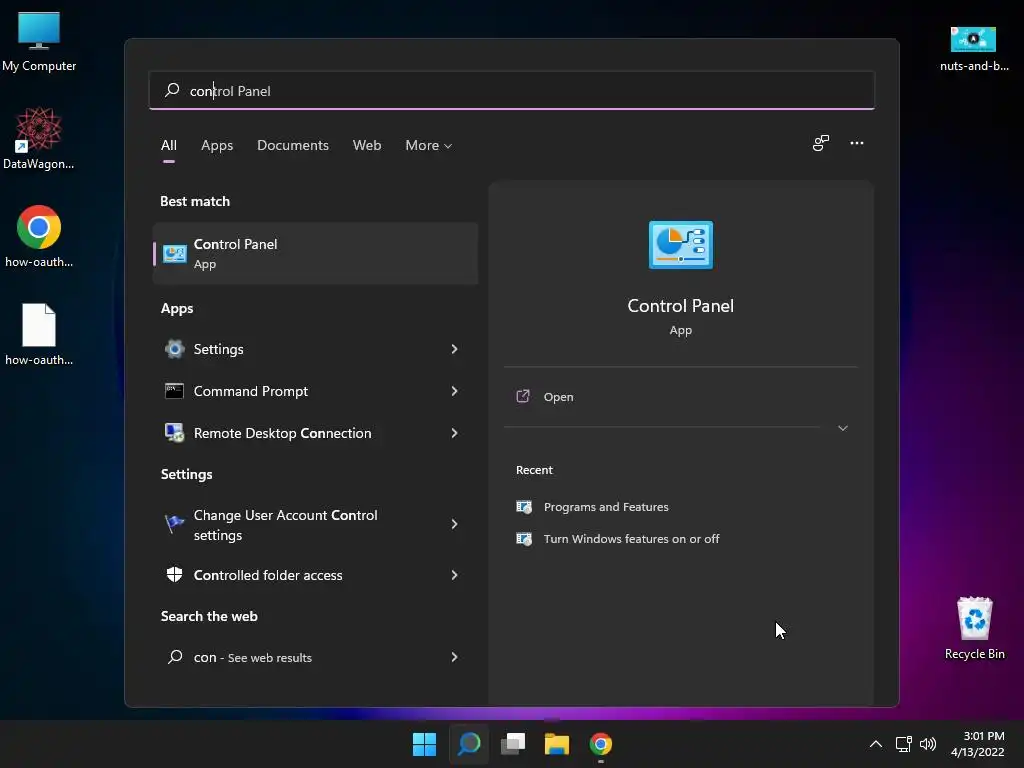Click the Turn Windows features icon

pyautogui.click(x=524, y=539)
